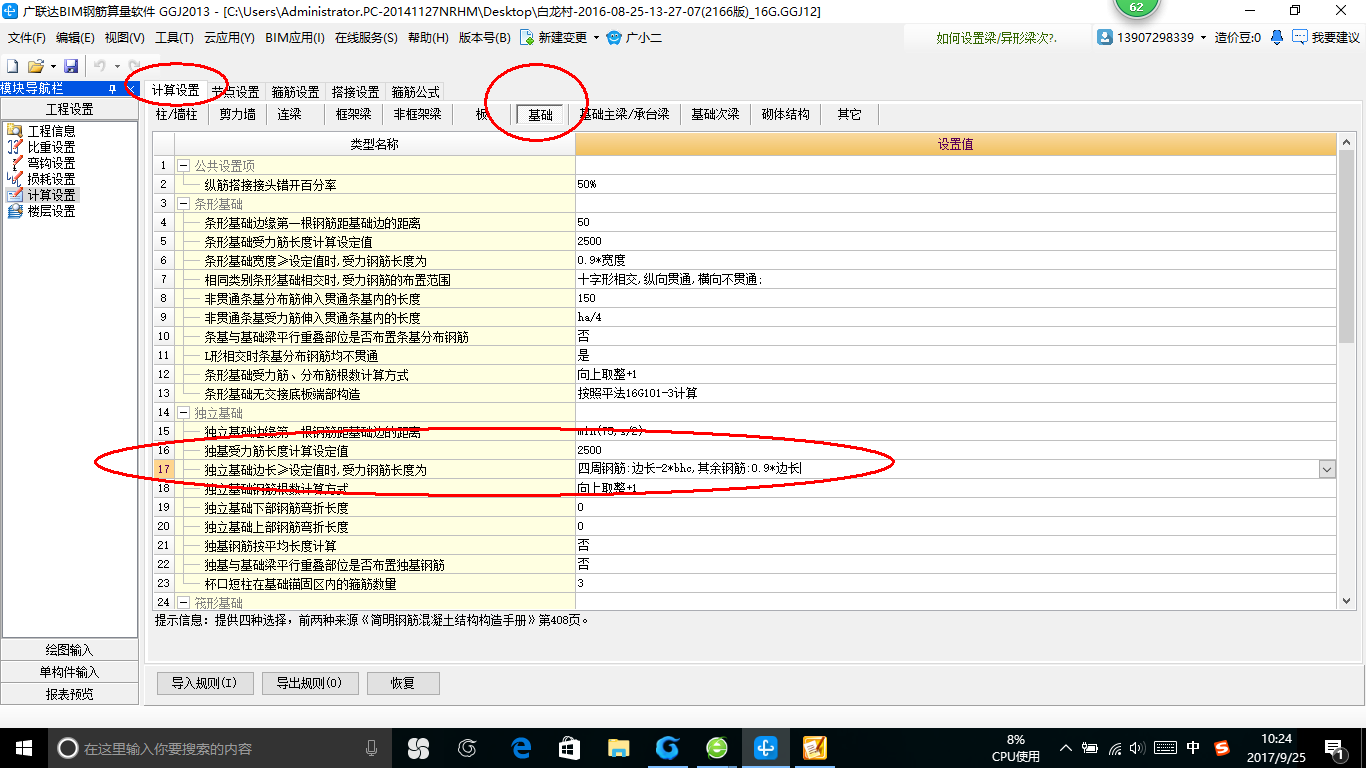Collapse the 条形基础 group
The height and width of the screenshot is (768, 1366).
[183, 203]
